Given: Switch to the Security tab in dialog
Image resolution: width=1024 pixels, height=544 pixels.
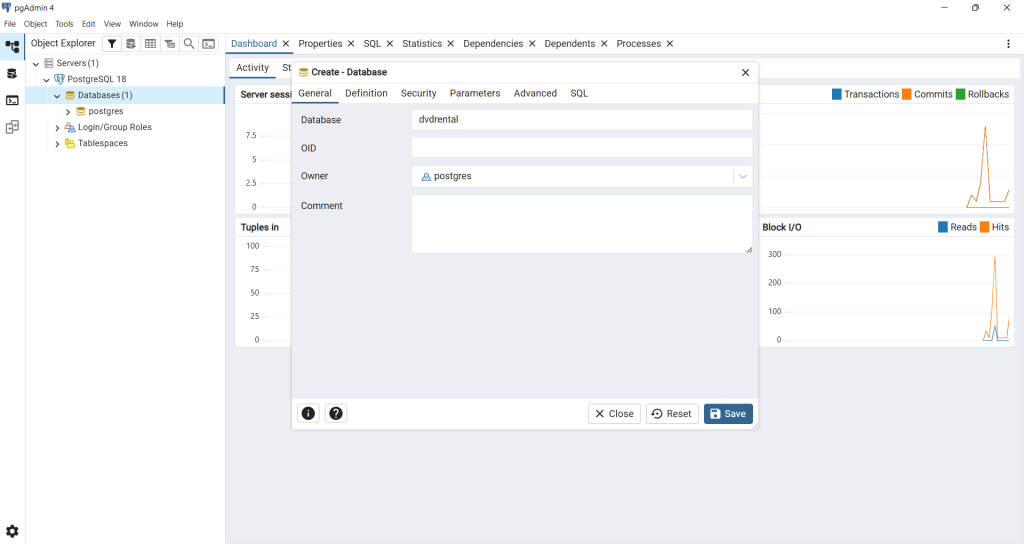Looking at the screenshot, I should pyautogui.click(x=419, y=93).
